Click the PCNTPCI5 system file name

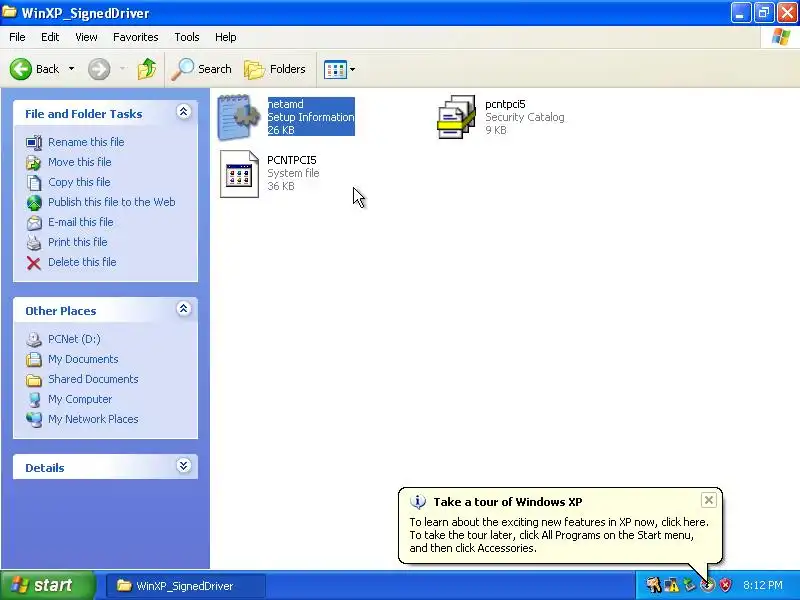[292, 160]
